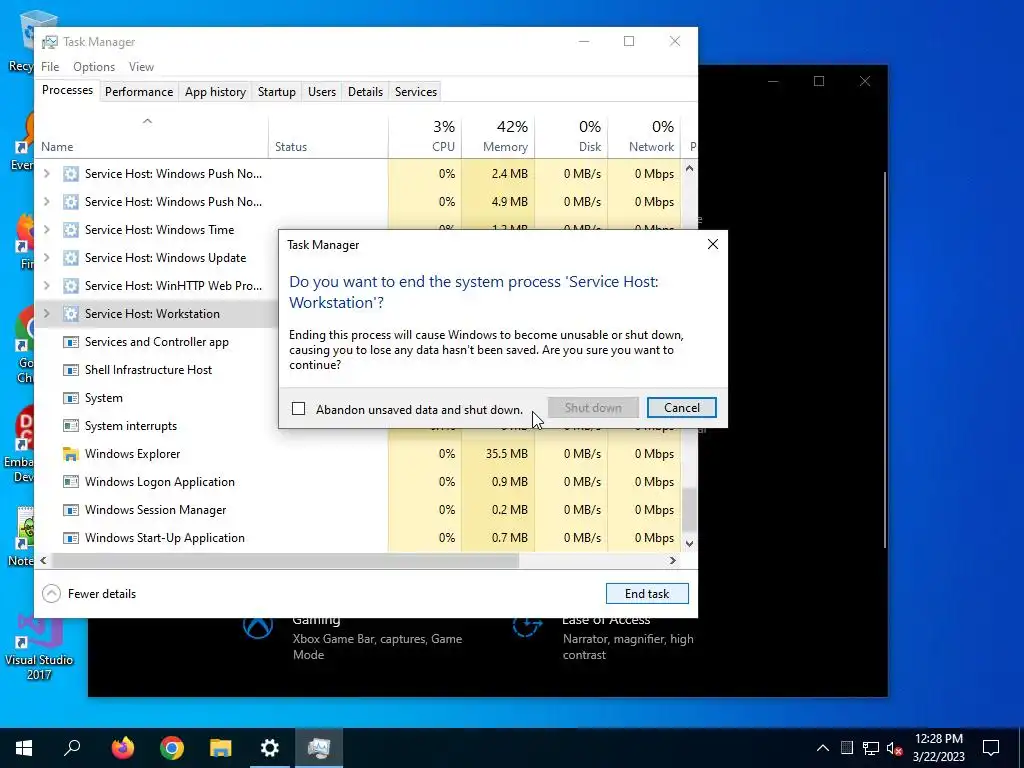The height and width of the screenshot is (768, 1024).
Task: Check 'Abandon unsaved data and shut down' box
Action: (x=298, y=409)
